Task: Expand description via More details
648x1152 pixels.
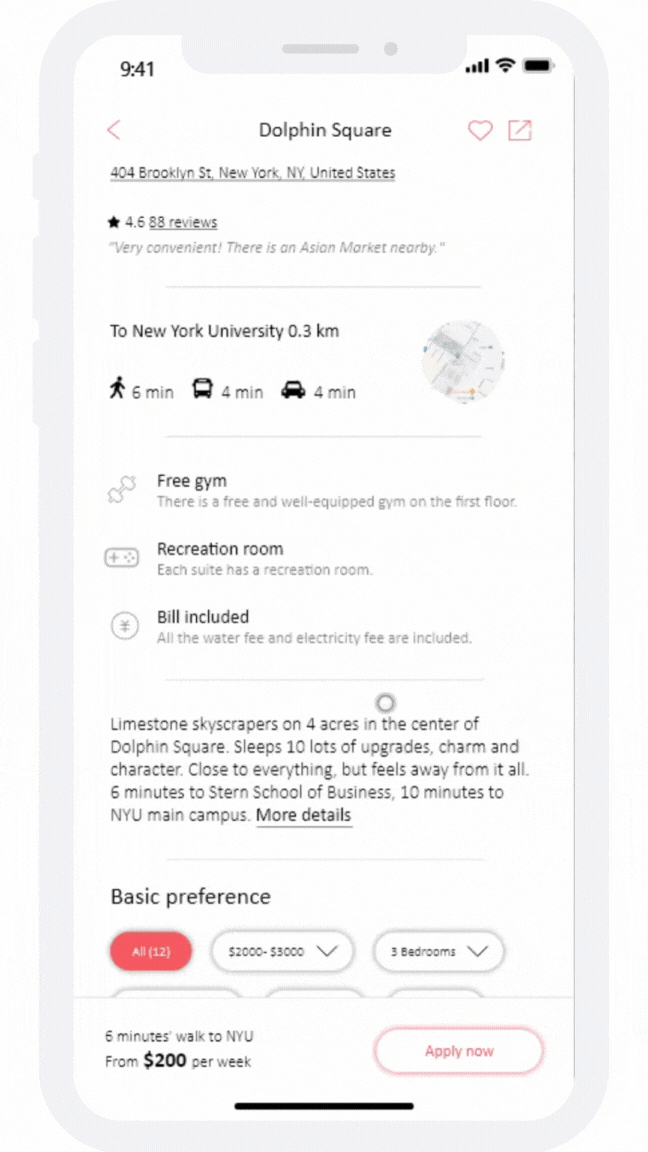Action: pos(303,816)
